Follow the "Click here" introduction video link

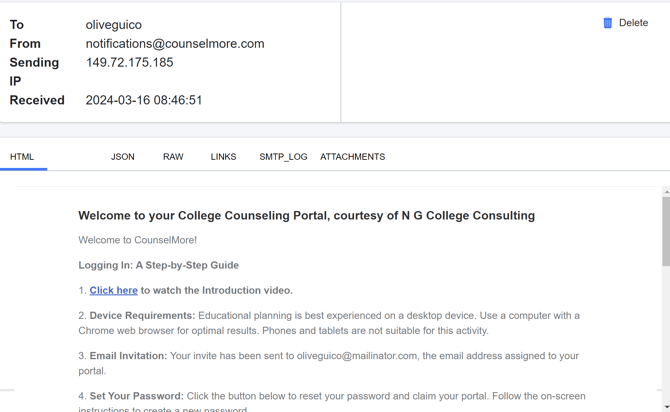[114, 290]
